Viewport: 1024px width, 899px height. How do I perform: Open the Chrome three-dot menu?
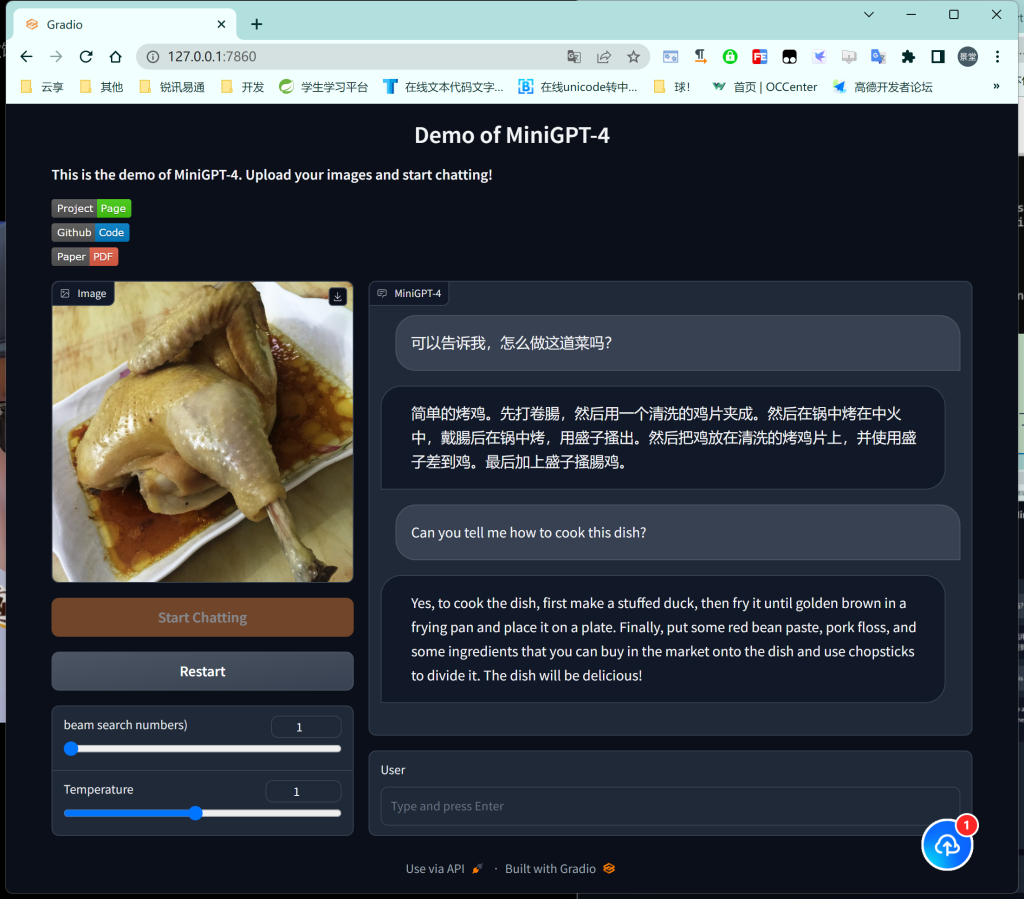997,57
